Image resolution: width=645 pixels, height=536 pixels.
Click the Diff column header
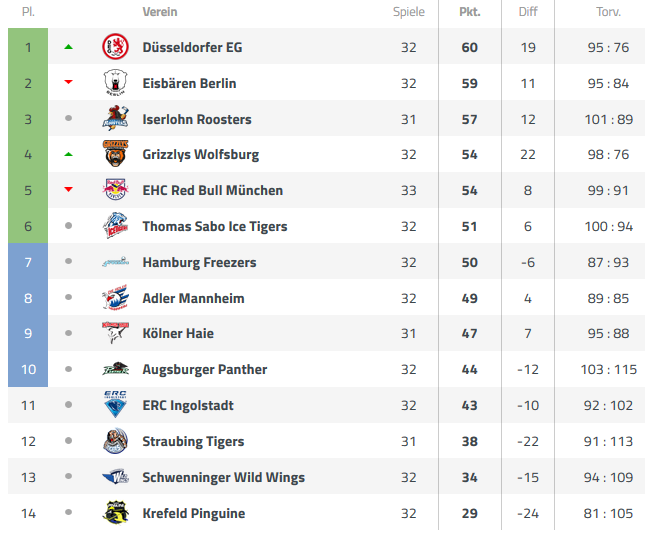click(x=528, y=12)
